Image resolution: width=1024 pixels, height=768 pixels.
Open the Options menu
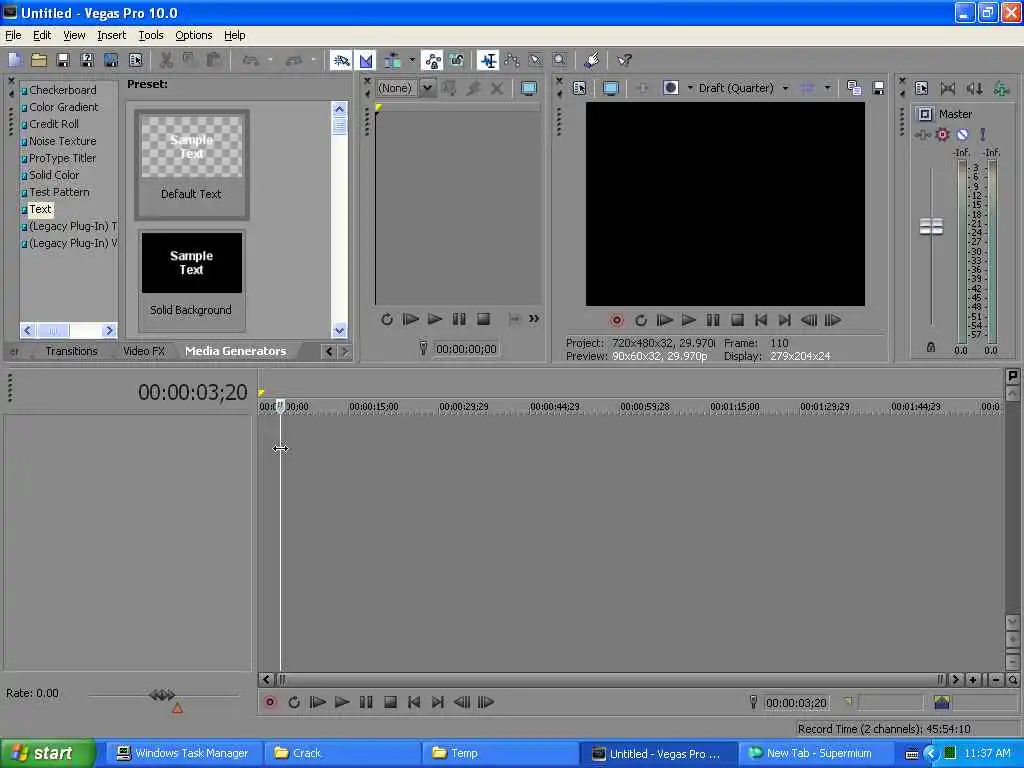[194, 35]
